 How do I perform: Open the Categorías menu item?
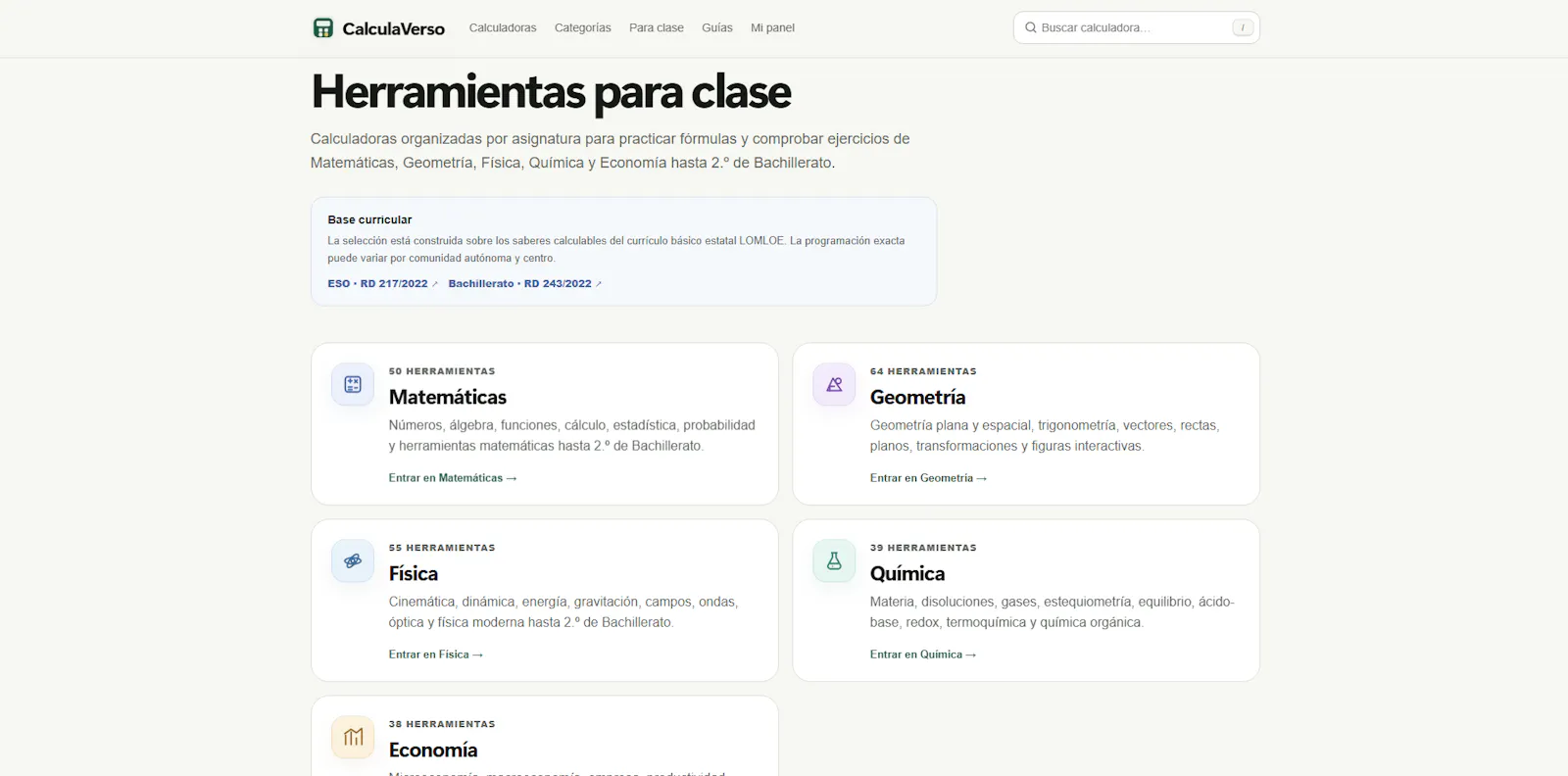pyautogui.click(x=583, y=27)
